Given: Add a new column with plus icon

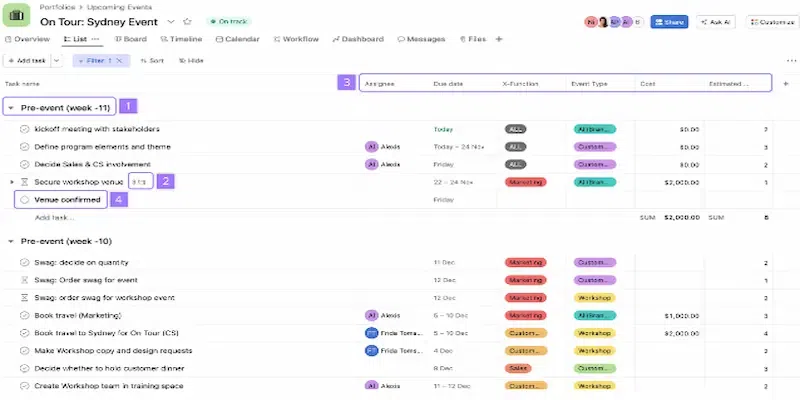Looking at the screenshot, I should tap(786, 84).
